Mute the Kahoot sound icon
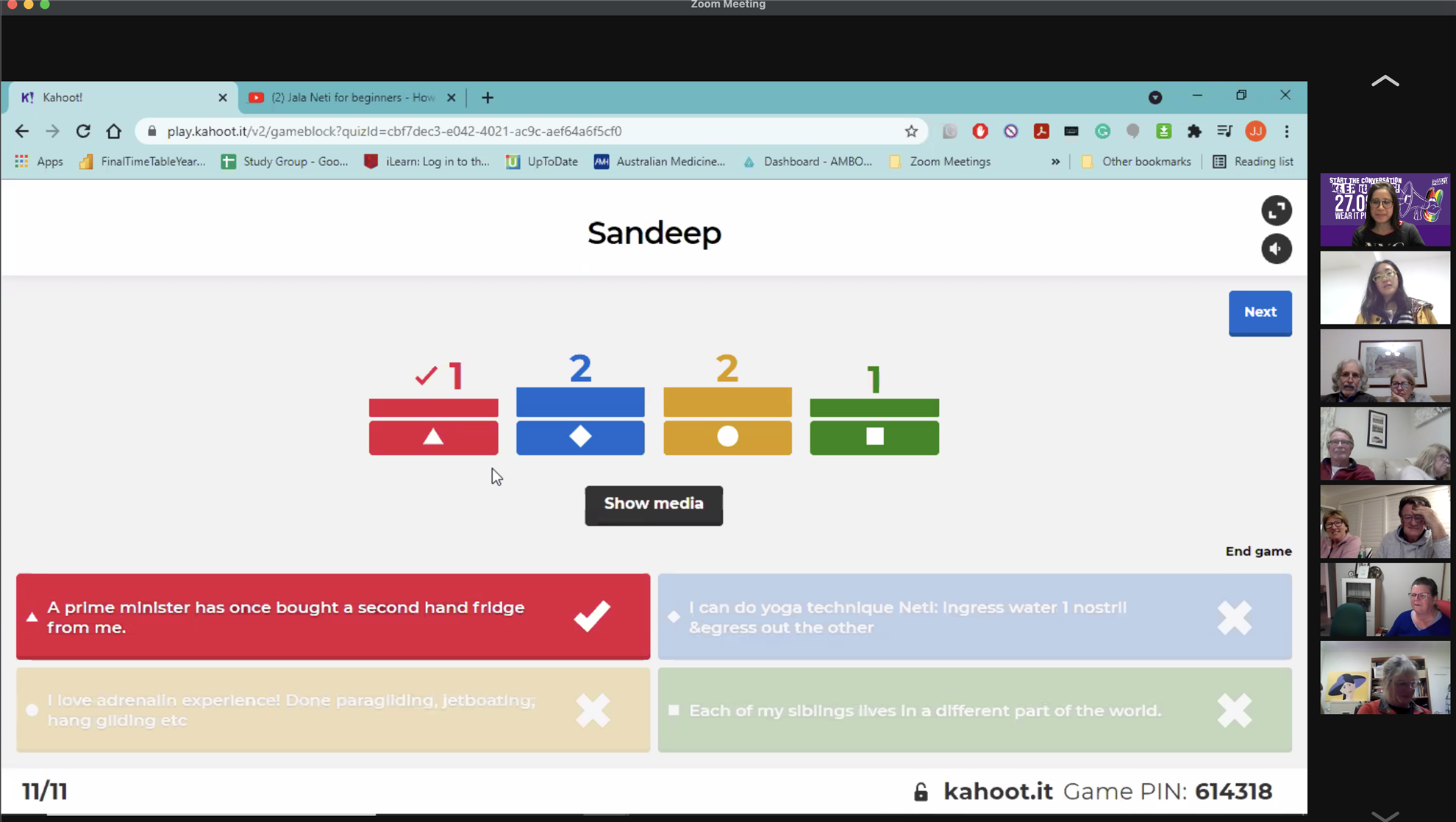 1276,249
